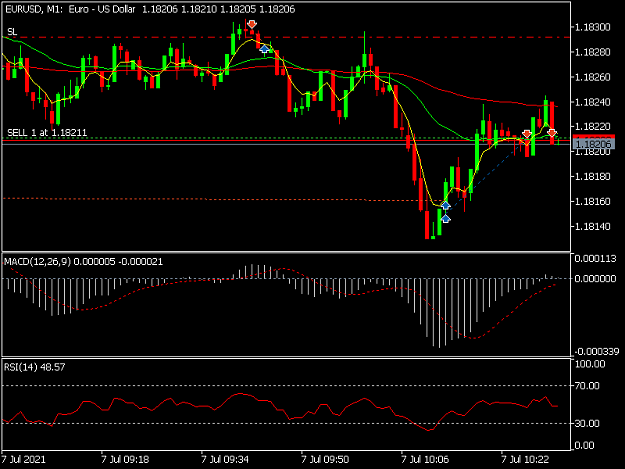Click the 1.18260 price scale label

592,77
